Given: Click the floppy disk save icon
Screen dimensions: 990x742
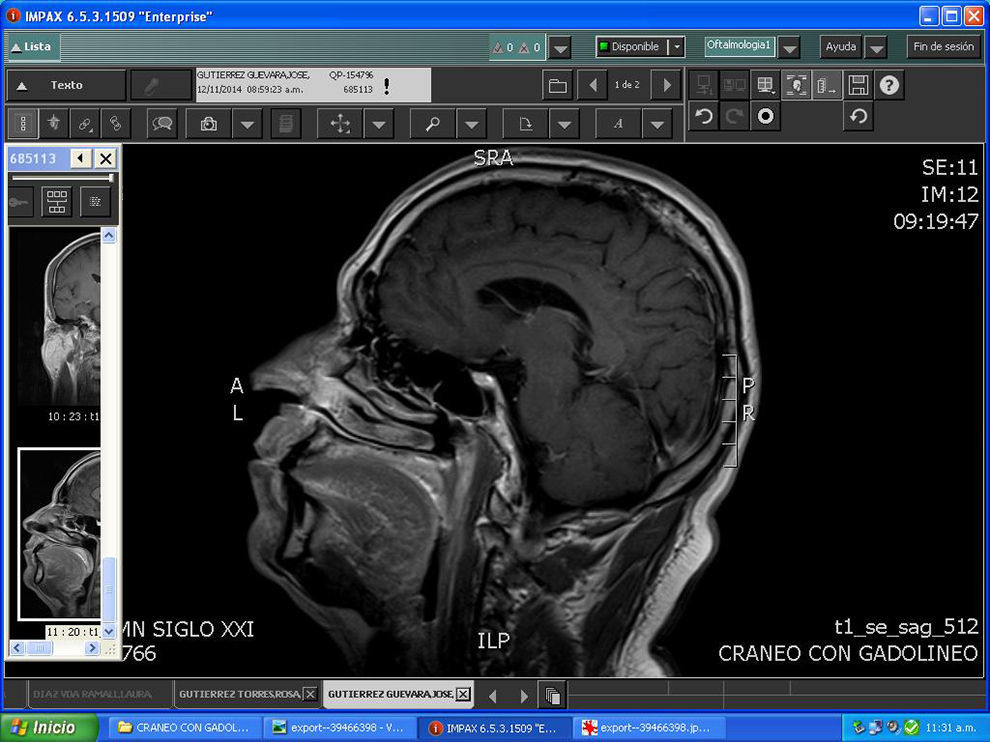Looking at the screenshot, I should tap(858, 85).
